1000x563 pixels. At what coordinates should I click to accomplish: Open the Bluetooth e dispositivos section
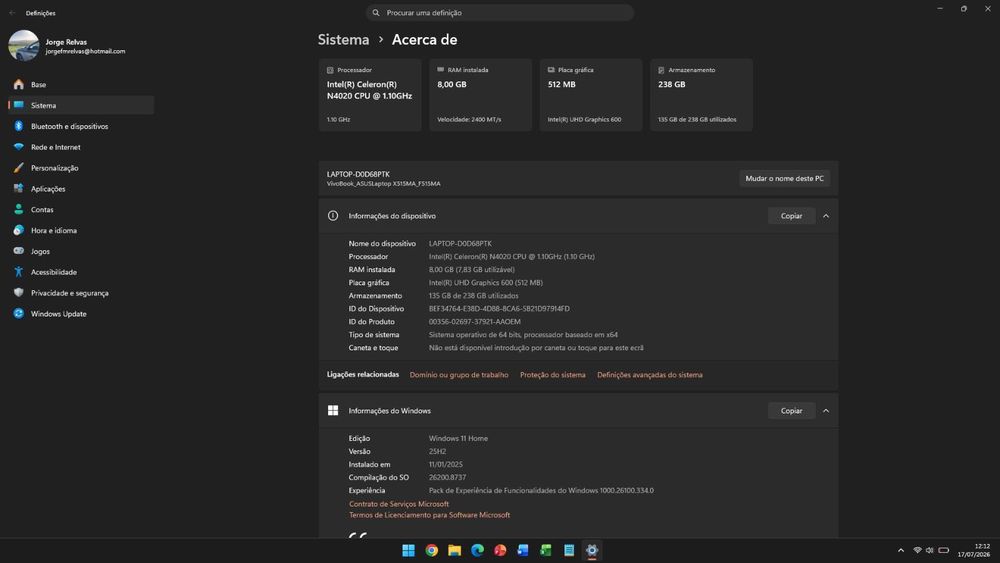pos(81,126)
